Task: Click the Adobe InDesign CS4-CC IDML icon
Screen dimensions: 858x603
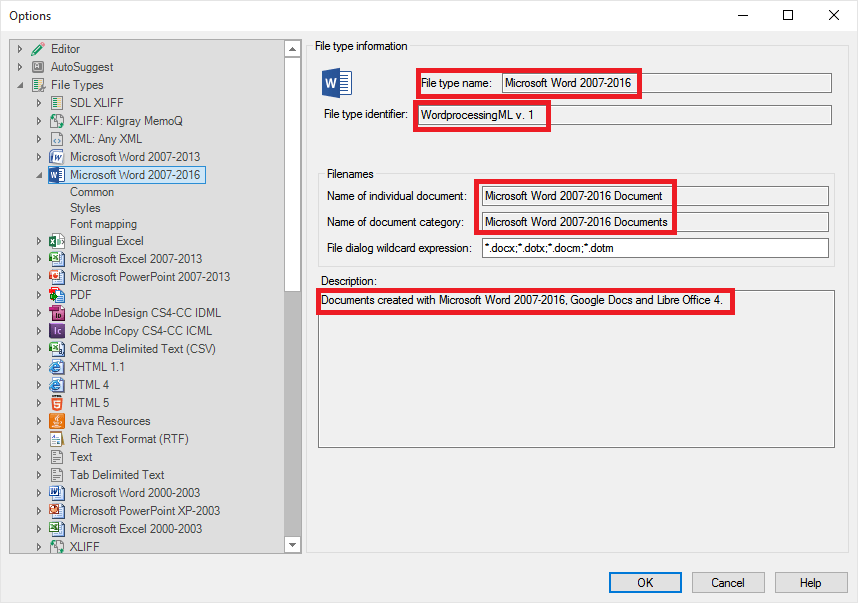Action: coord(55,312)
